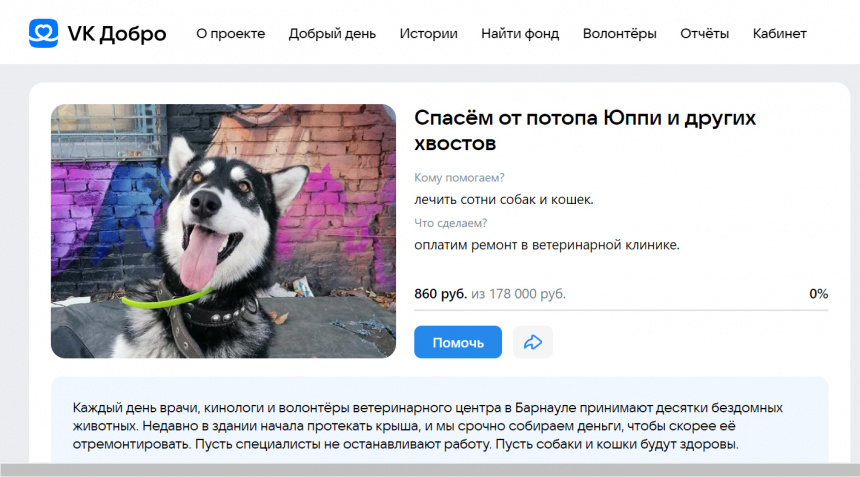Open the О проекте menu item
Image resolution: width=860 pixels, height=477 pixels.
click(x=230, y=33)
